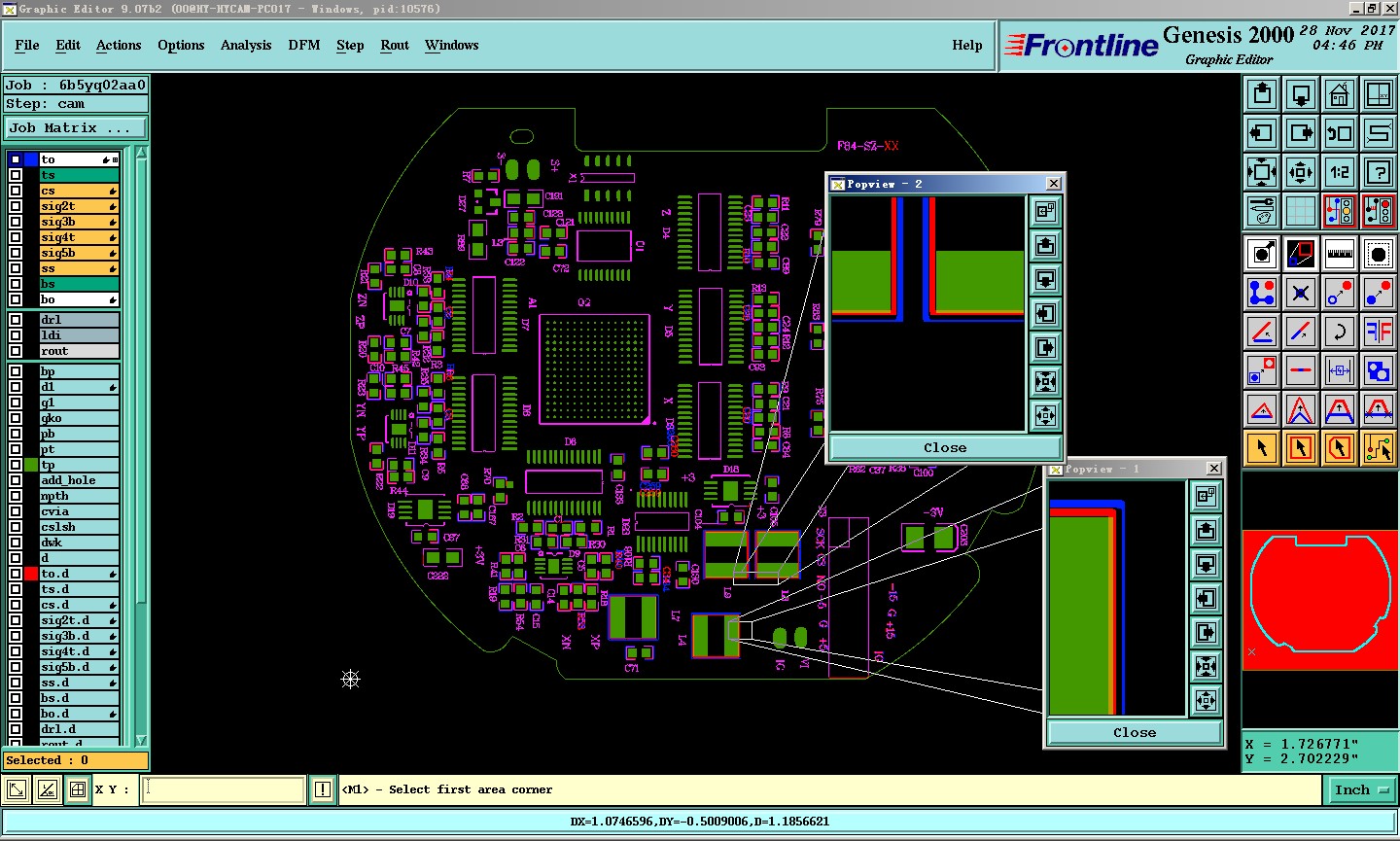Toggle checkbox for layer sig4t
The image size is (1400, 841).
click(16, 237)
